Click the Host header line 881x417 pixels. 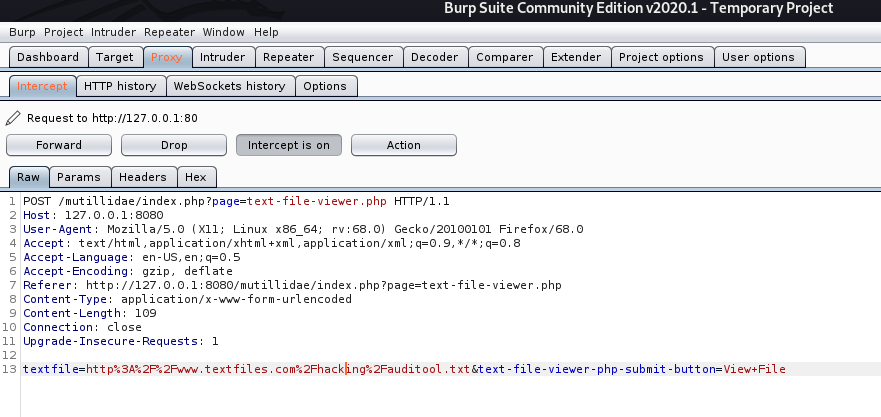tap(93, 215)
